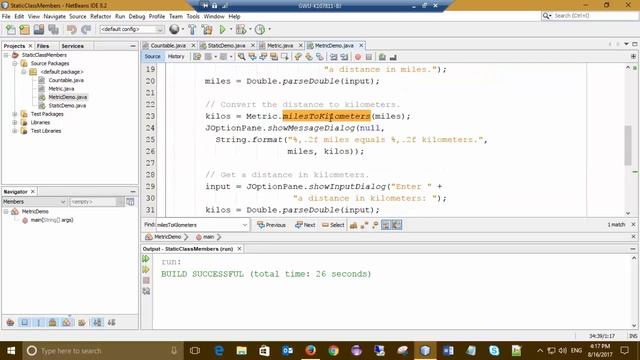
Task: Click the Find Selection magnifier in editor toolbar
Action: 242,57
